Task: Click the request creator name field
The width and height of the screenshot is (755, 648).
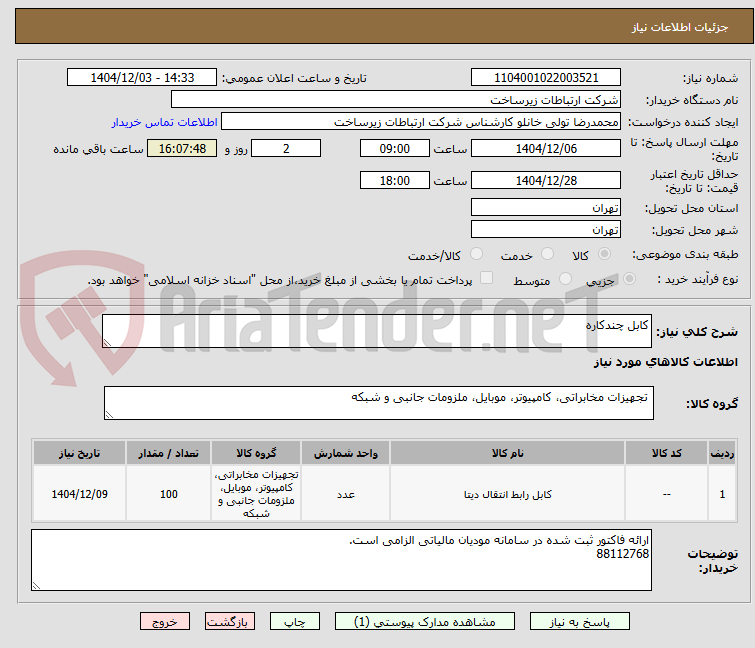Action: [x=421, y=122]
